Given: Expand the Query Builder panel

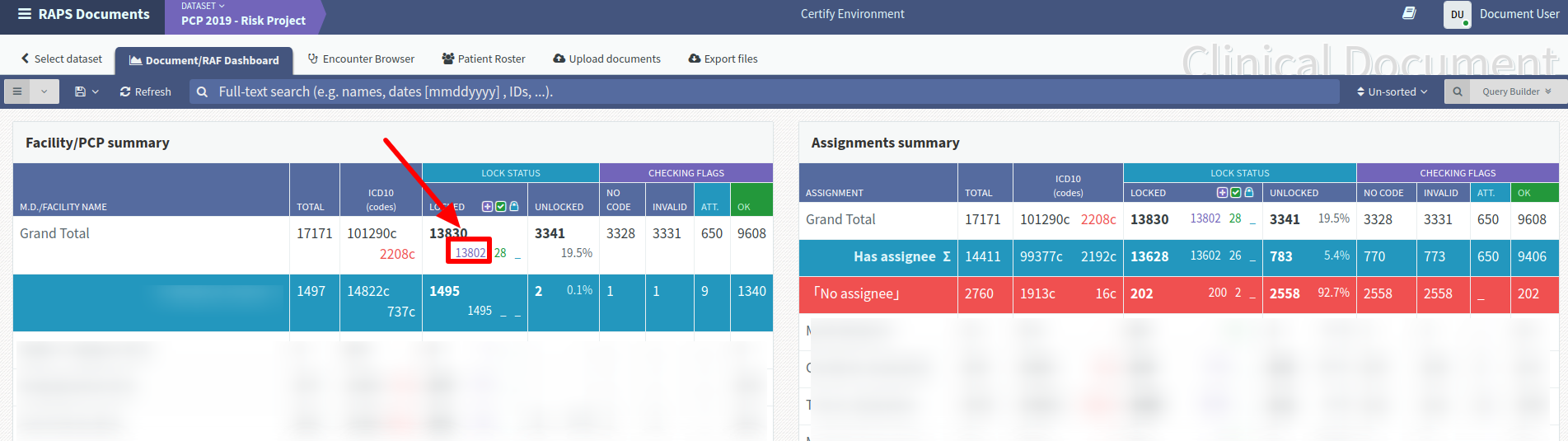Looking at the screenshot, I should (1516, 91).
